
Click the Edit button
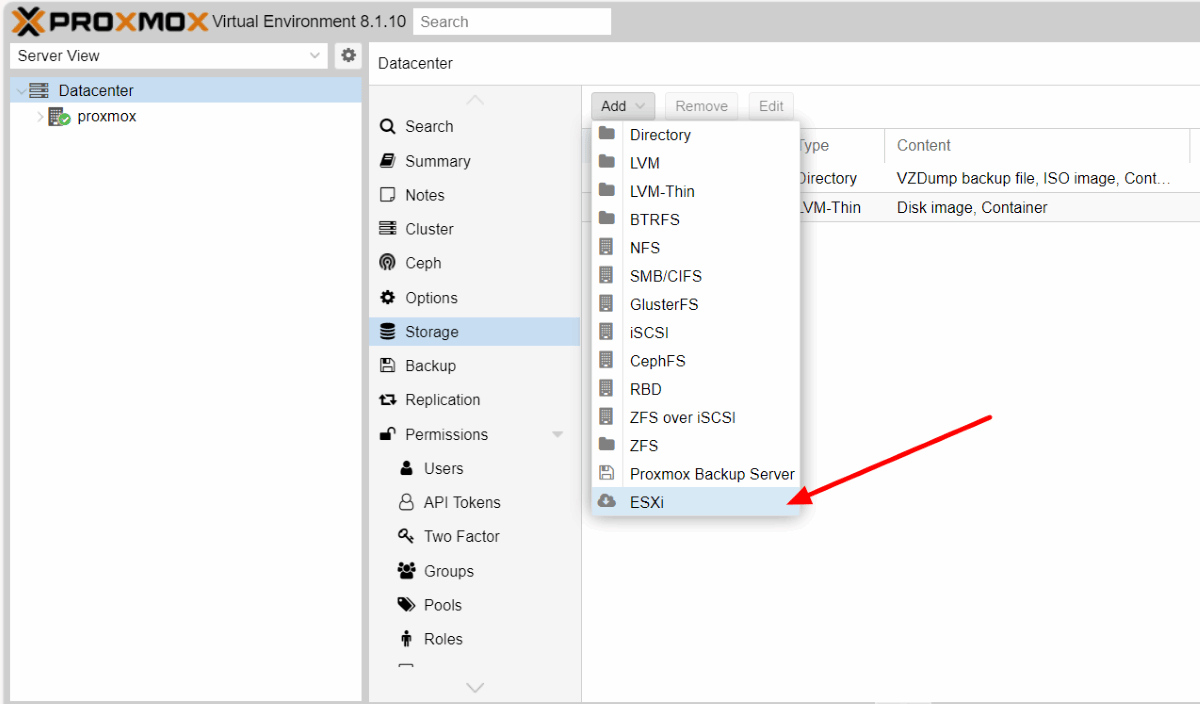(x=770, y=105)
